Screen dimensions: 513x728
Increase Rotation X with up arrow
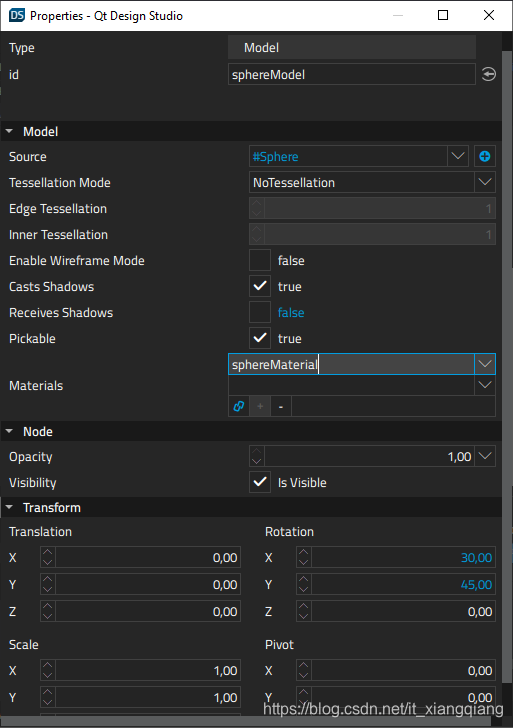304,552
